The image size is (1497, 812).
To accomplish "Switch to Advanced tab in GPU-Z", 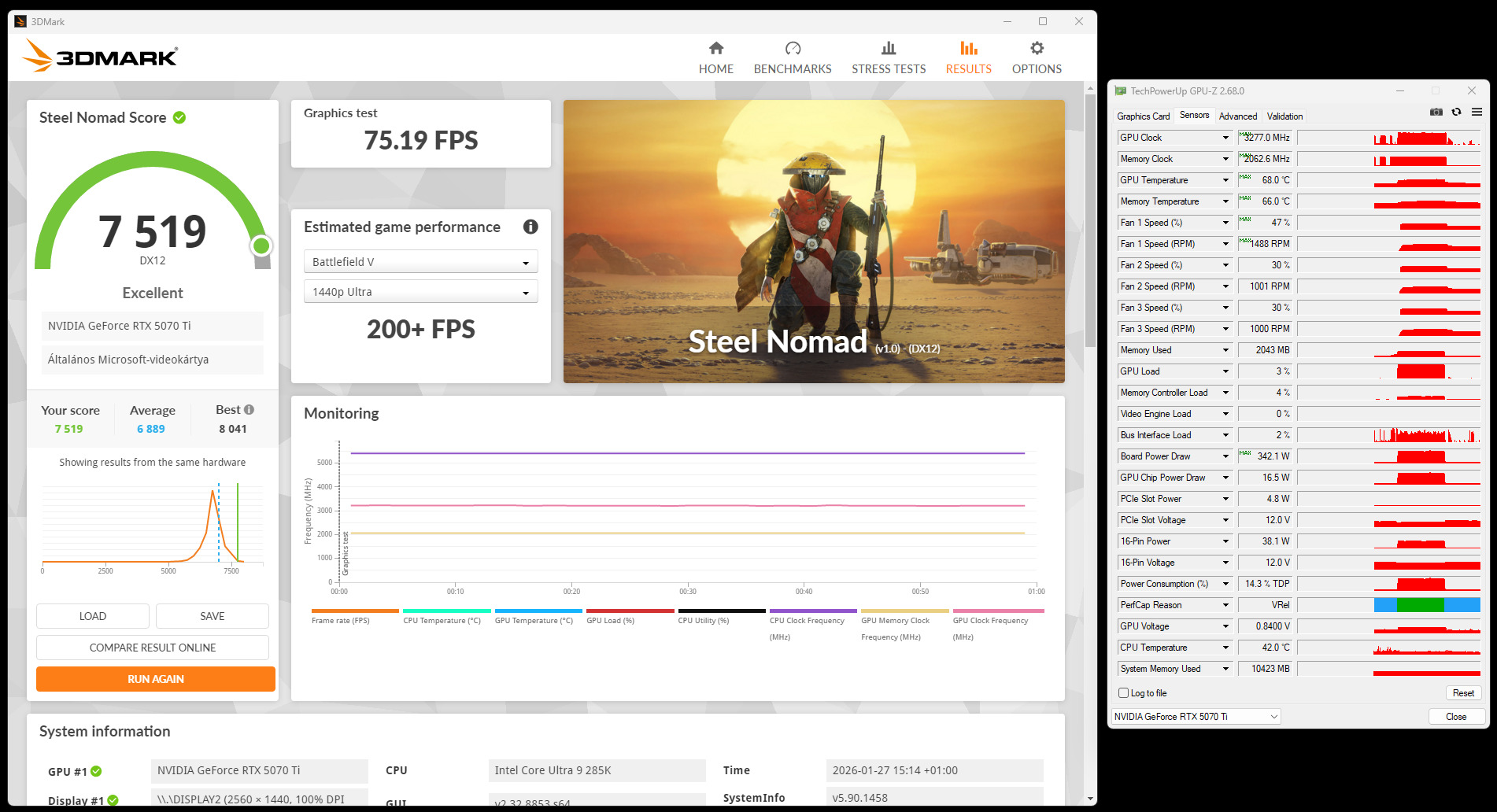I will 1237,116.
